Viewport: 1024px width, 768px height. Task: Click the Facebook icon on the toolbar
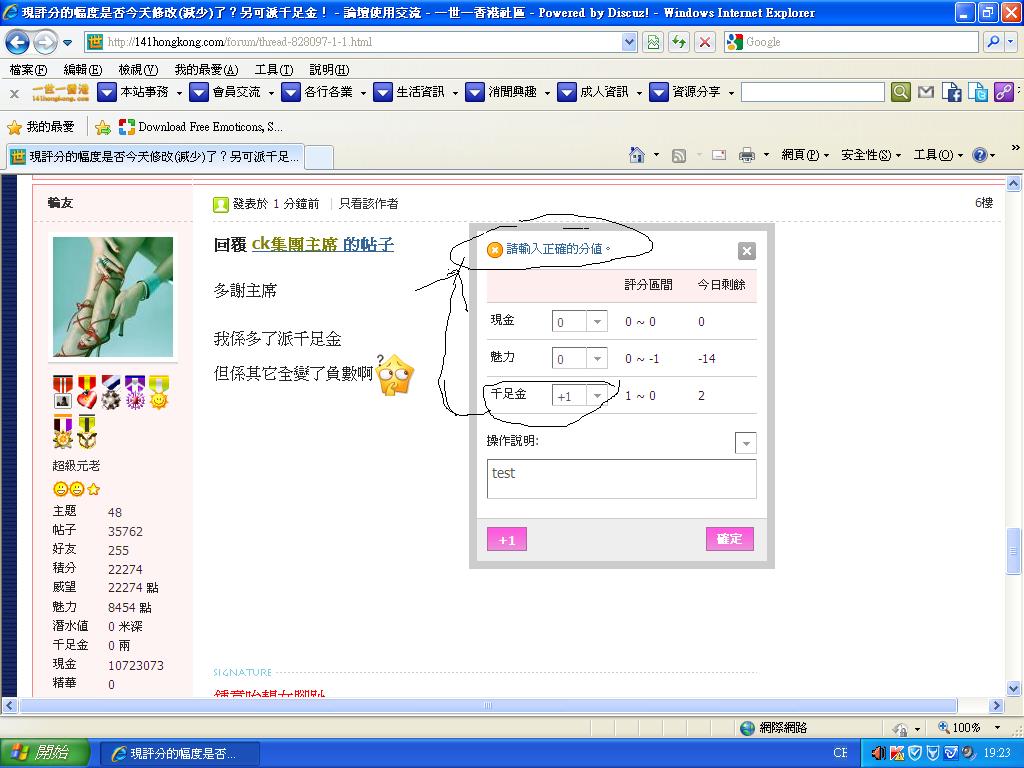coord(952,92)
